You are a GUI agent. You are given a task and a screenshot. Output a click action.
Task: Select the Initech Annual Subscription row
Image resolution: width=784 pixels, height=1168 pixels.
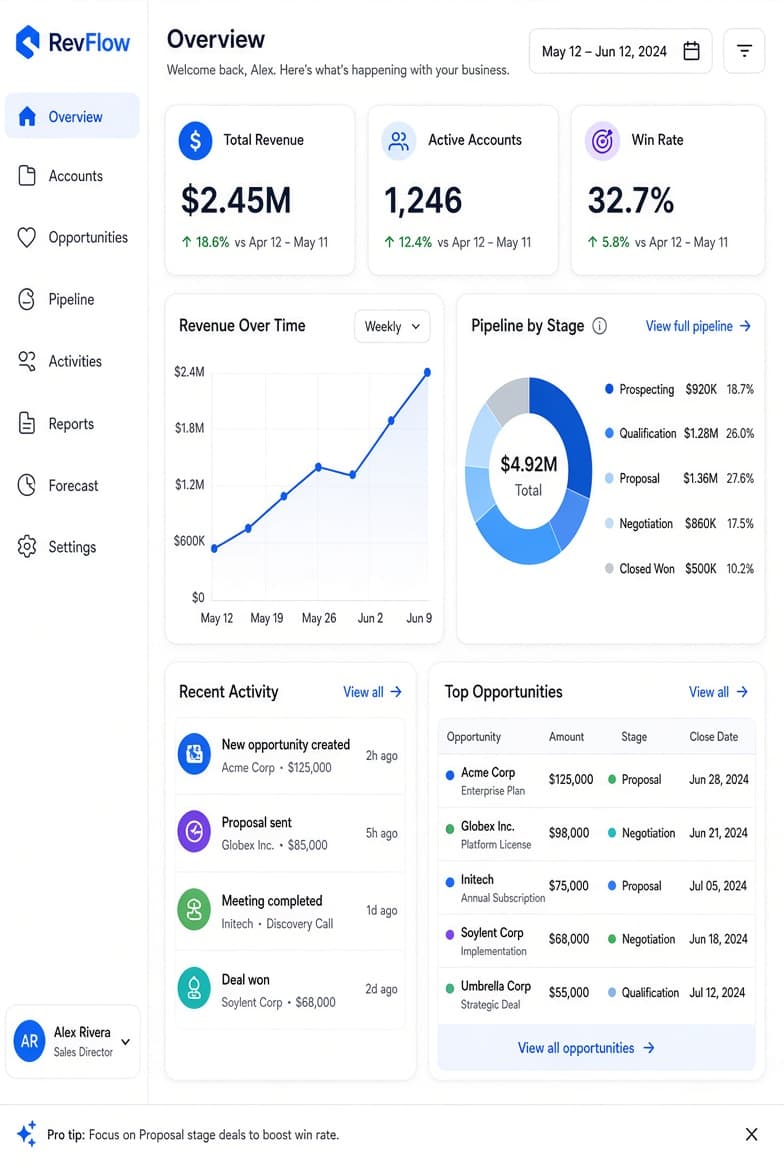[x=596, y=887]
